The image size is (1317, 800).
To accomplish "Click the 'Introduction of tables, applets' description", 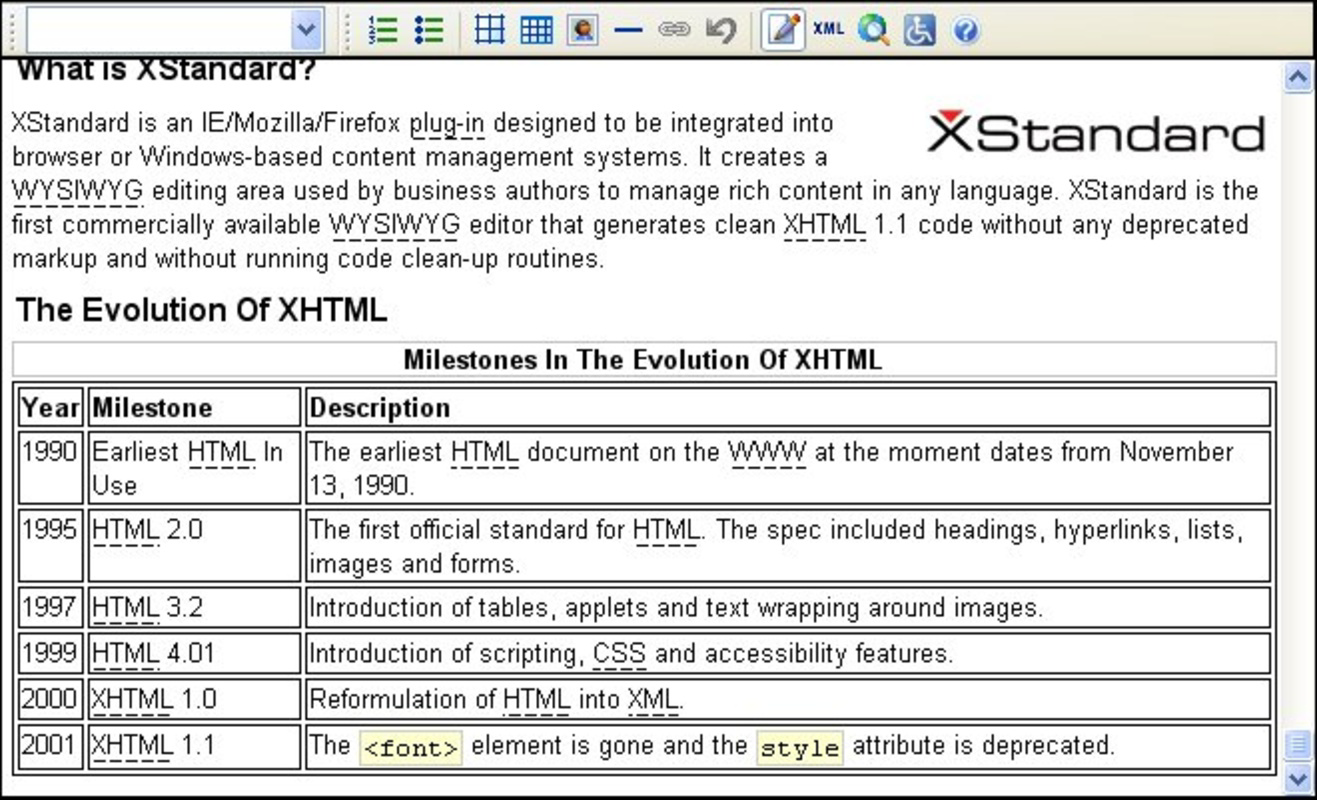I will pos(788,608).
